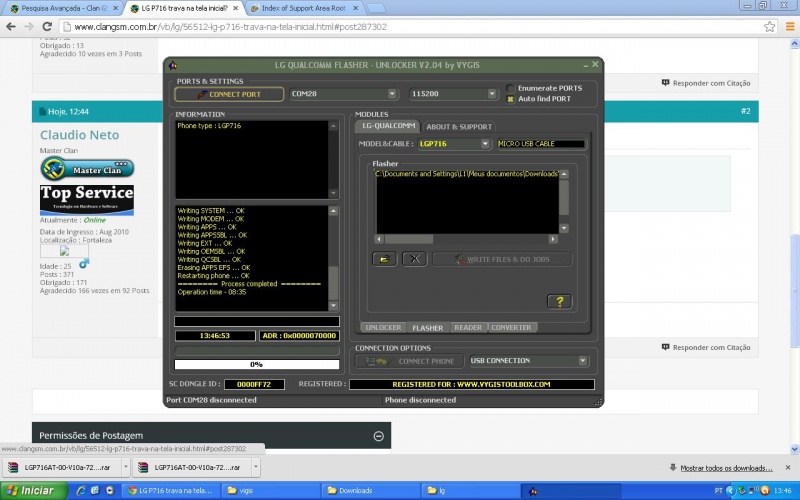Click the flasher app icon in title bar

click(x=173, y=65)
